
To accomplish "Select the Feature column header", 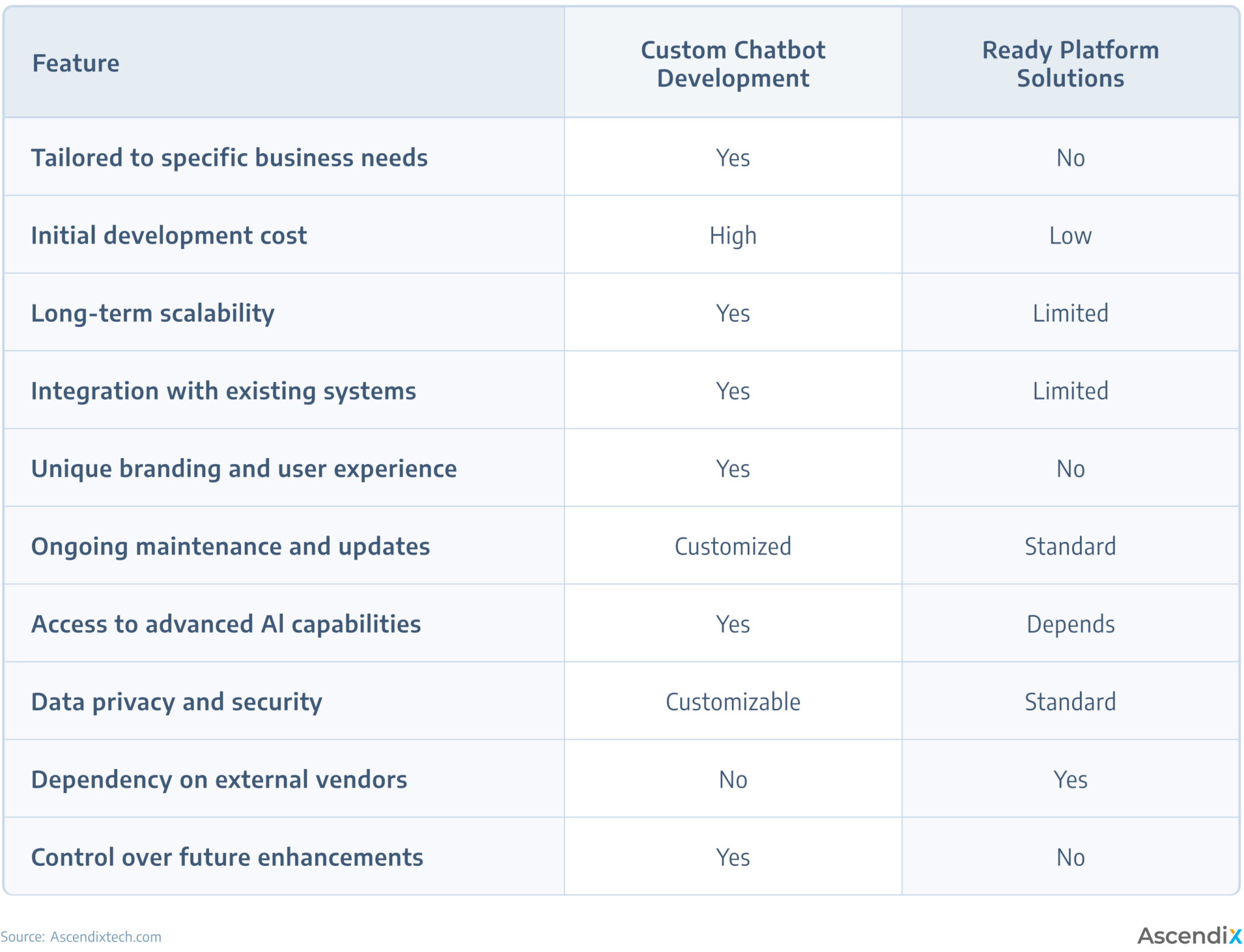I will pos(76,63).
